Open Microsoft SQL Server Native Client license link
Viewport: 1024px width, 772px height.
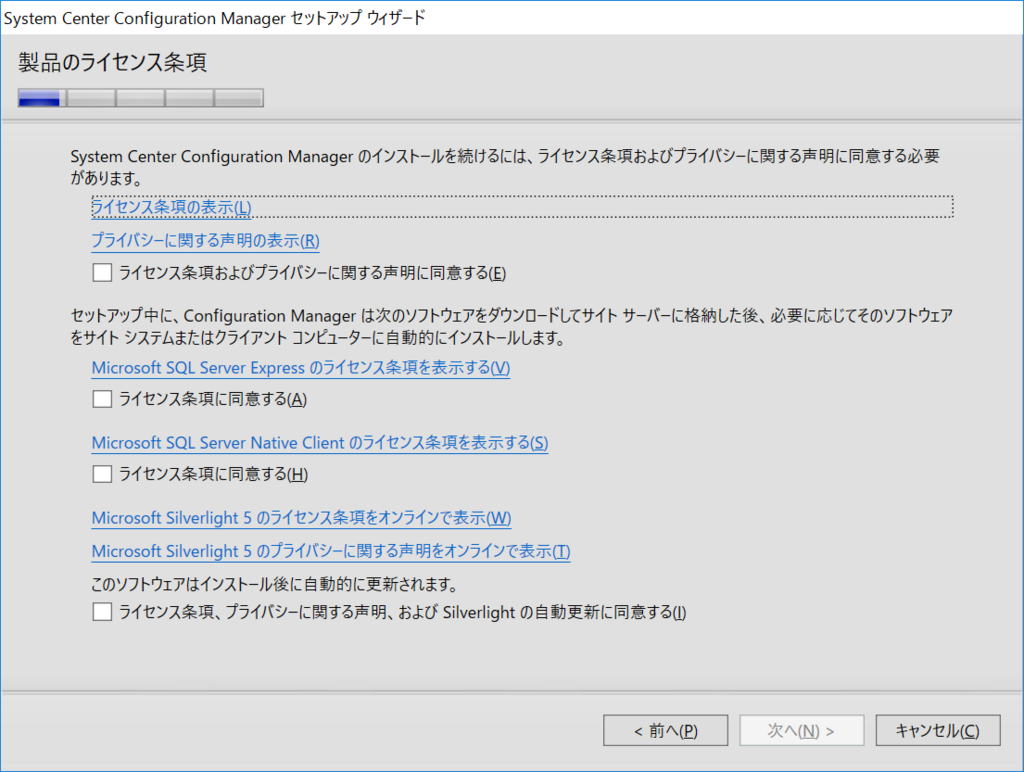coord(319,443)
